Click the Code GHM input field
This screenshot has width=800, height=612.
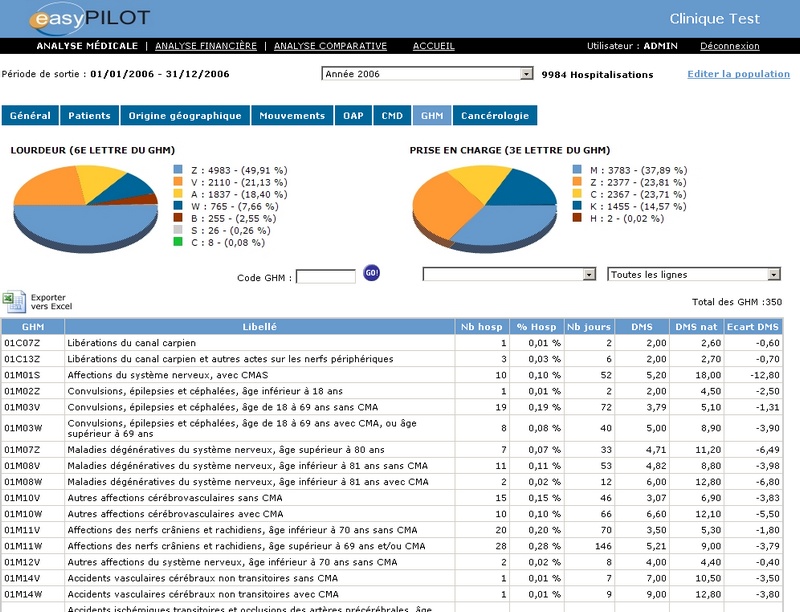pyautogui.click(x=326, y=276)
